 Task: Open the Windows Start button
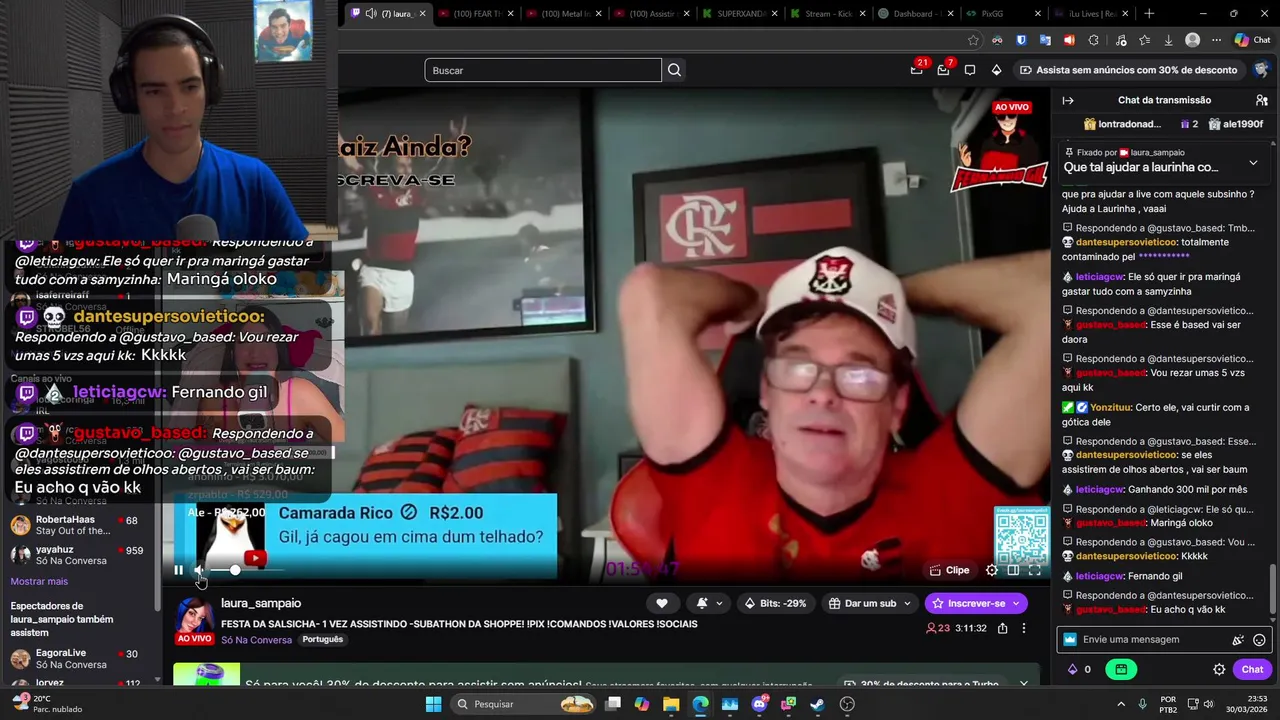click(x=433, y=704)
